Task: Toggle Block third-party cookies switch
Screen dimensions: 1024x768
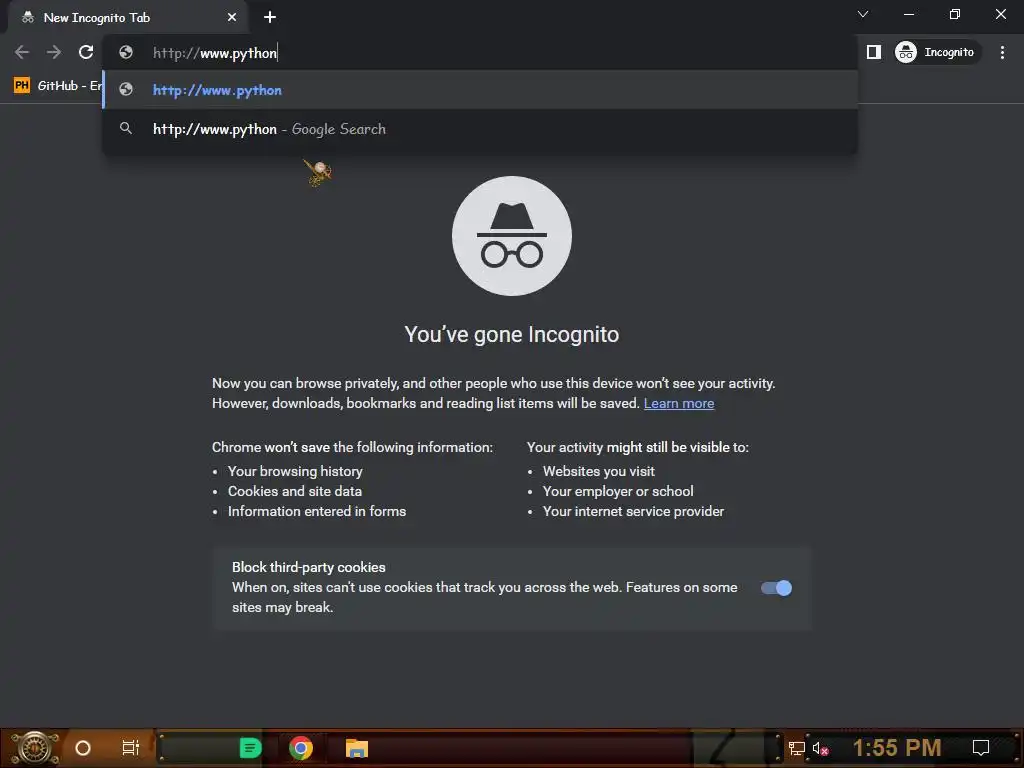Action: [776, 588]
